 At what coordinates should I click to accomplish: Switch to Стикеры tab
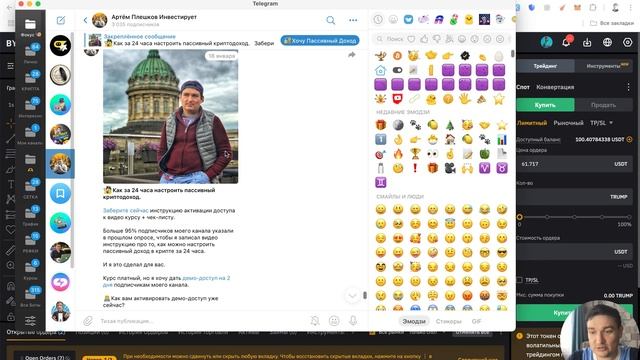(x=449, y=321)
